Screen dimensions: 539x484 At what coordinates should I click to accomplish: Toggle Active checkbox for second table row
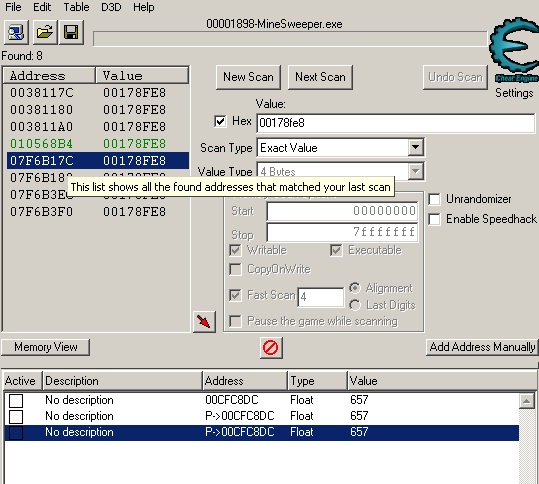pyautogui.click(x=16, y=417)
